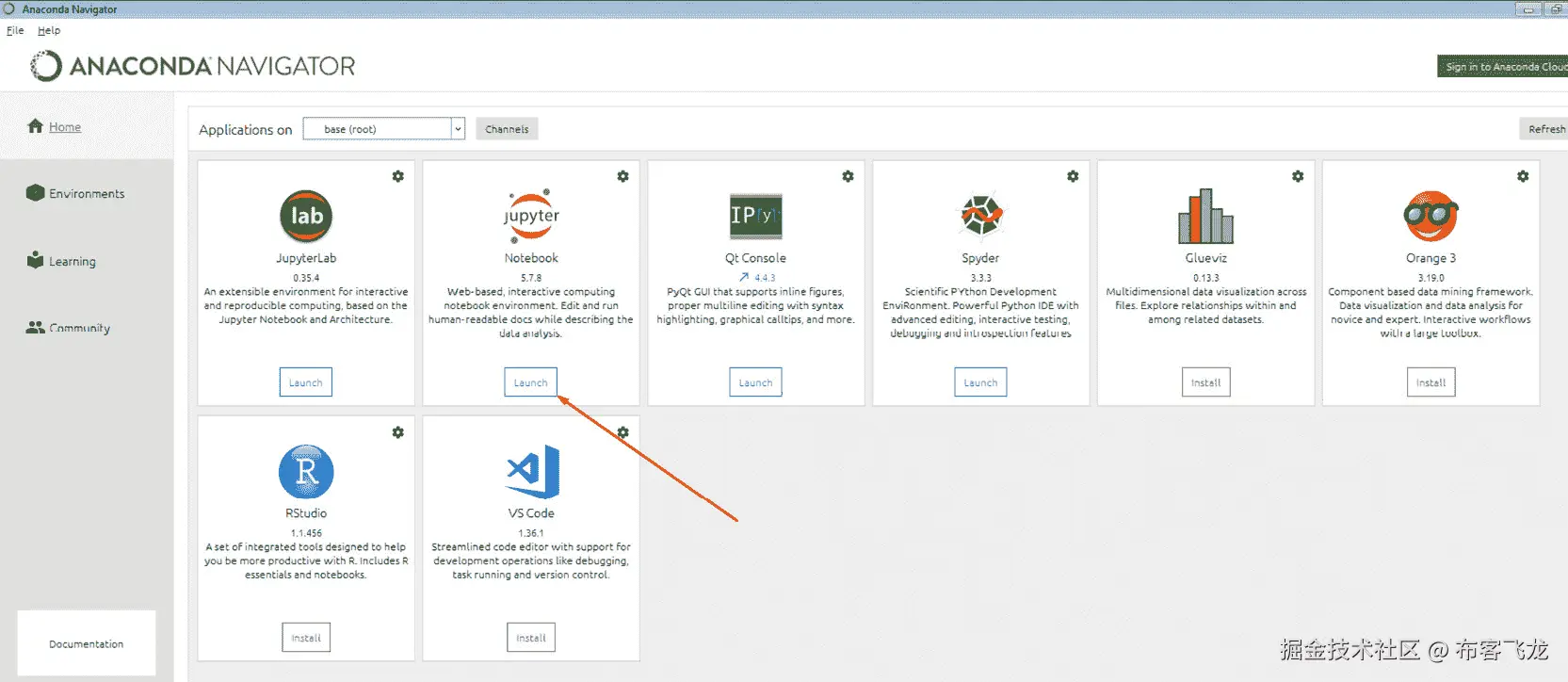Click the Environments cube icon
This screenshot has width=1568, height=682.
(x=36, y=193)
